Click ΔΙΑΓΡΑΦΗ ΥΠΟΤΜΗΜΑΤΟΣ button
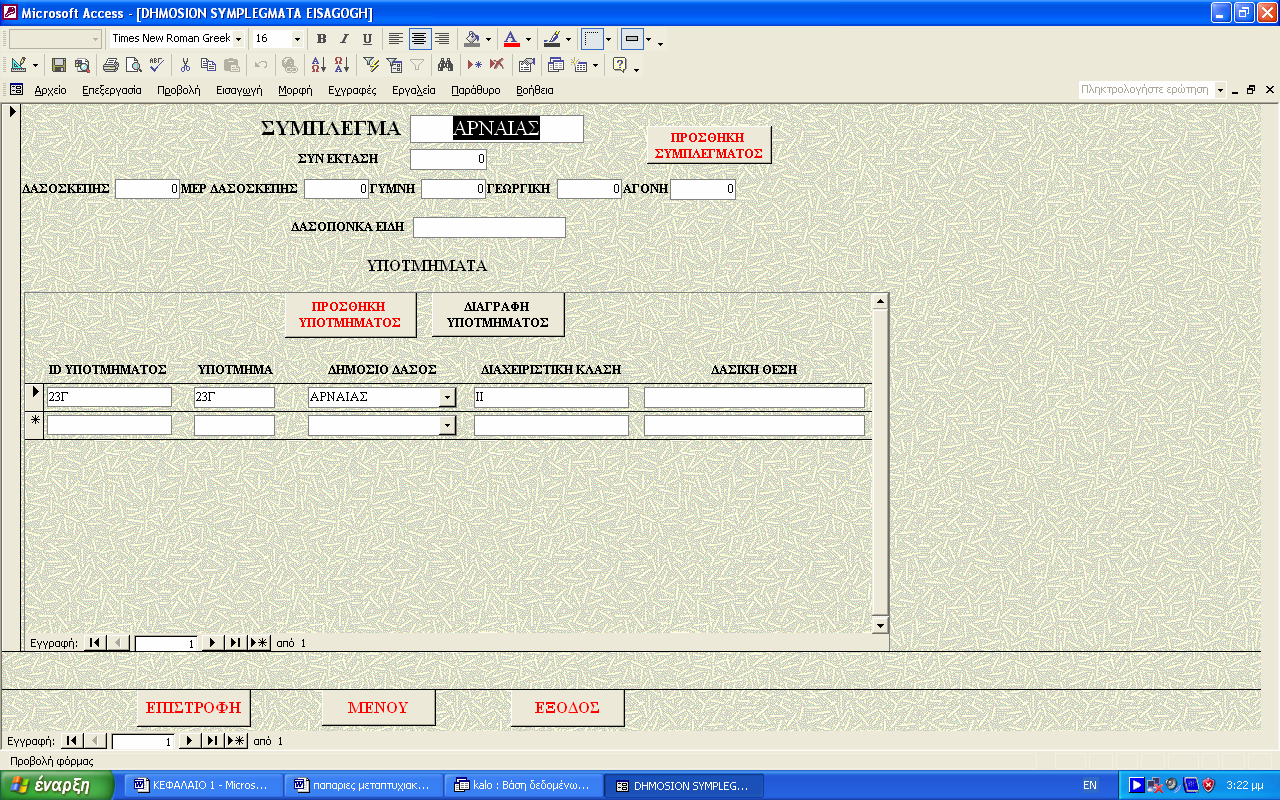The height and width of the screenshot is (800, 1280). (498, 314)
